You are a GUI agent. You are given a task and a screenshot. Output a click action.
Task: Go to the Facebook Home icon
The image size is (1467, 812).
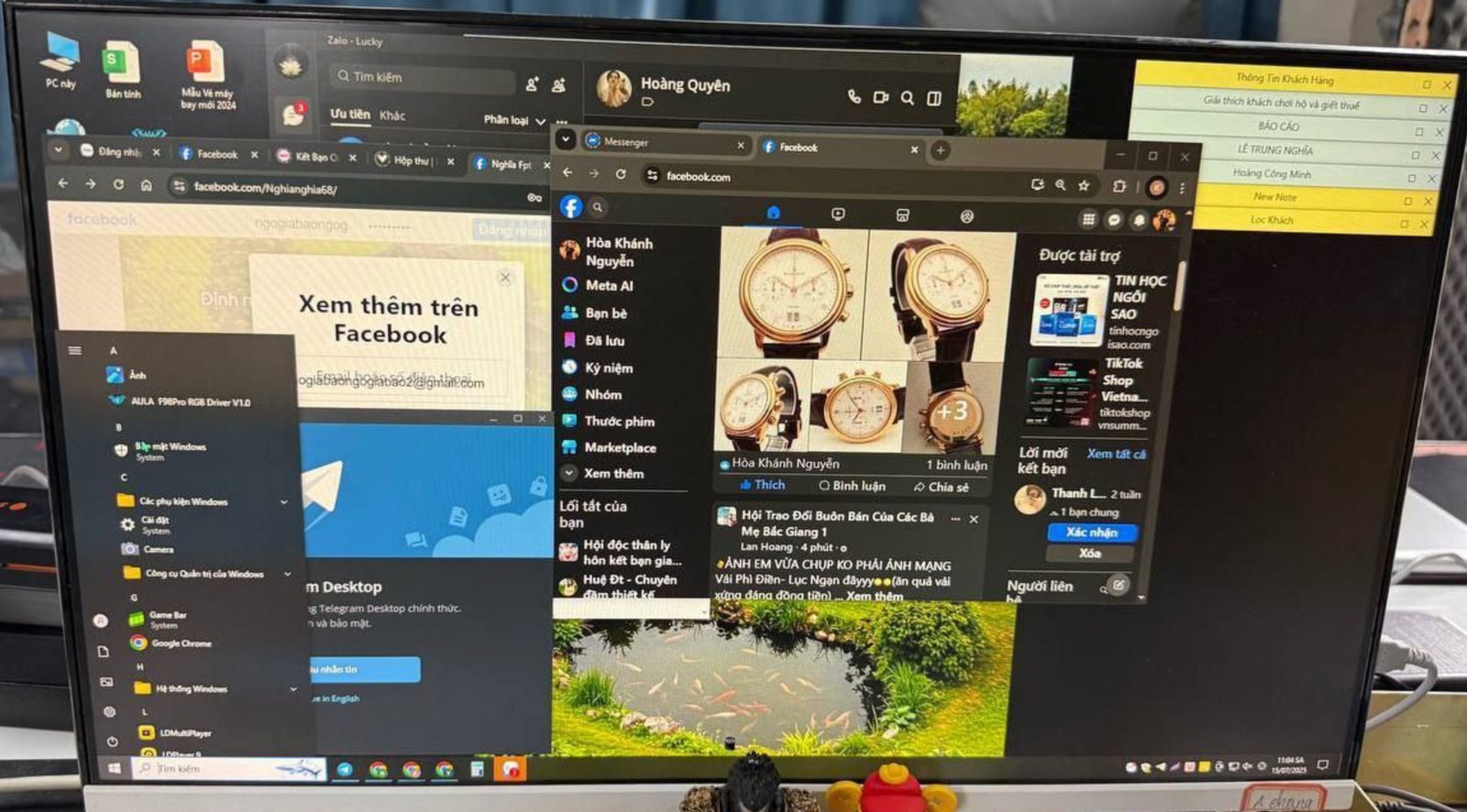(773, 213)
